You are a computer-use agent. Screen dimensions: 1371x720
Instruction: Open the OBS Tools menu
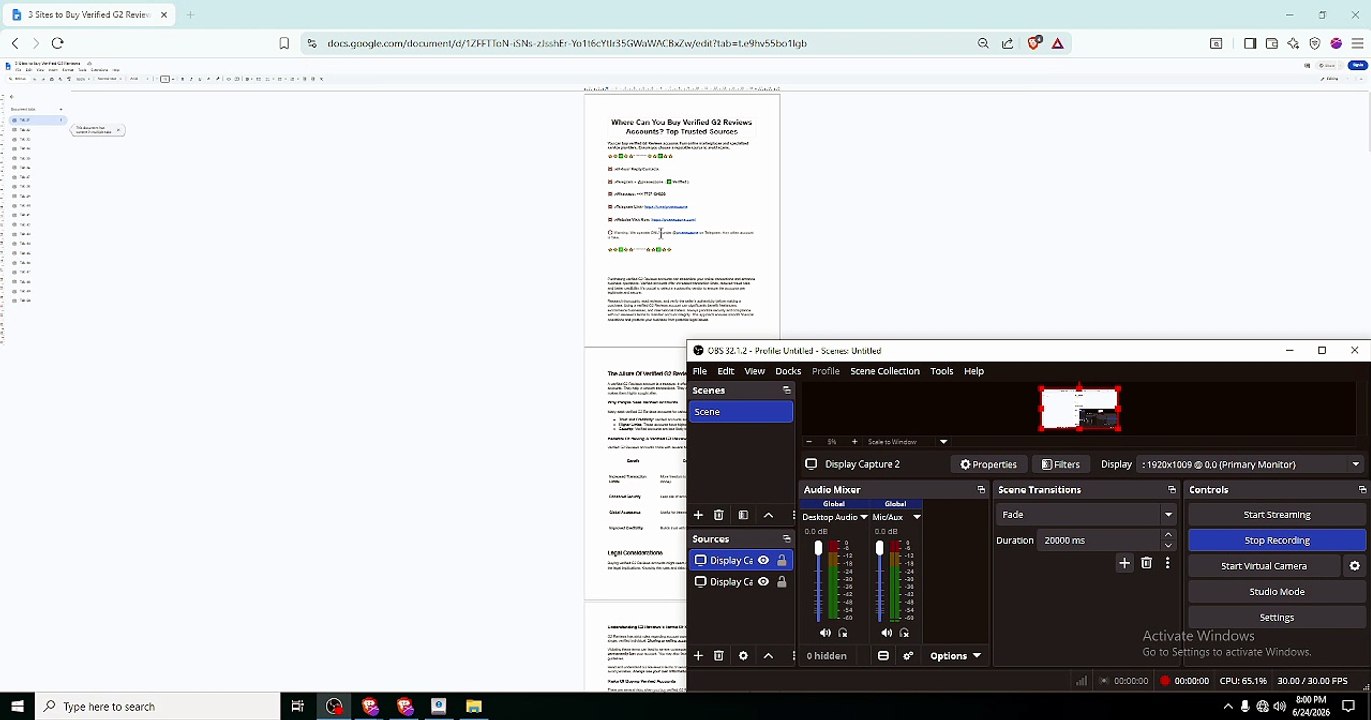942,371
